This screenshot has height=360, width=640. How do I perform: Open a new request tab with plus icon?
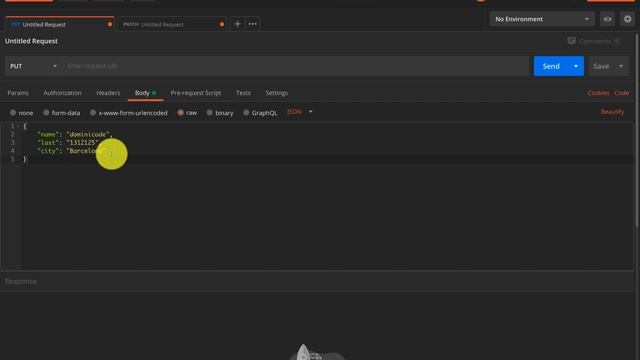click(237, 24)
